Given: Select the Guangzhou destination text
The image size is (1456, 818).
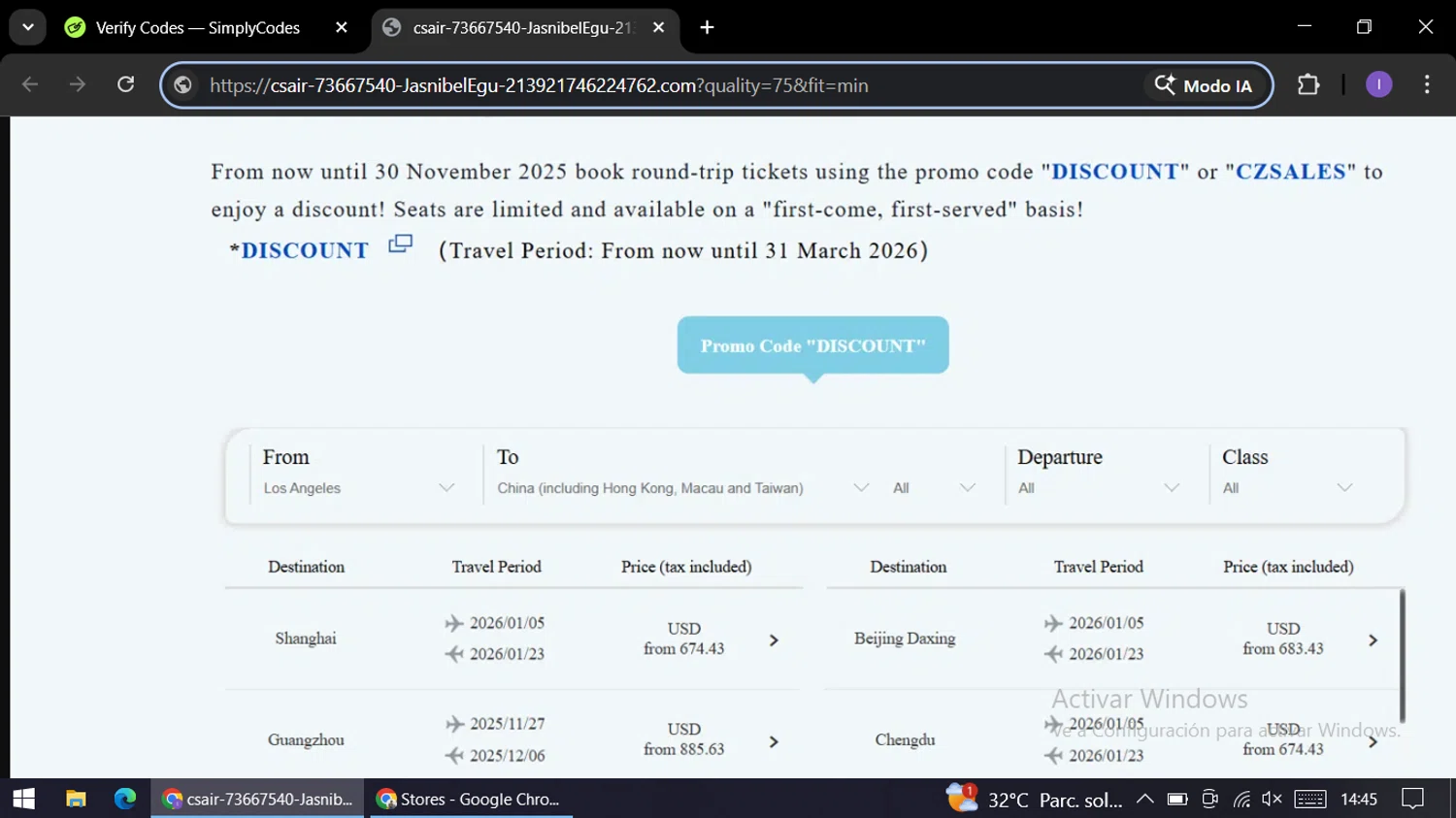Looking at the screenshot, I should (x=306, y=739).
